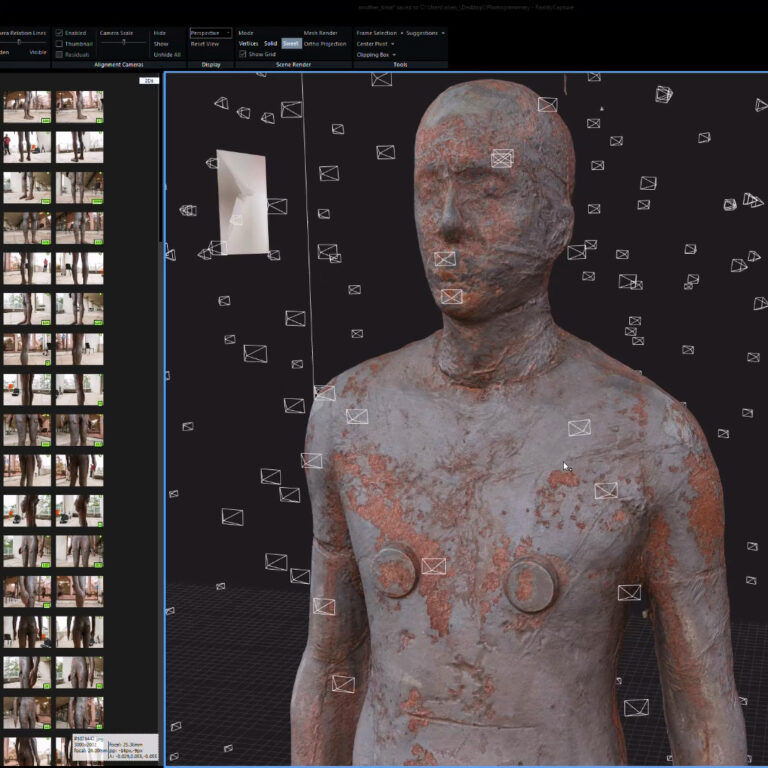Viewport: 768px width, 768px height.
Task: Select the camera icon between the chest discs
Action: (433, 566)
